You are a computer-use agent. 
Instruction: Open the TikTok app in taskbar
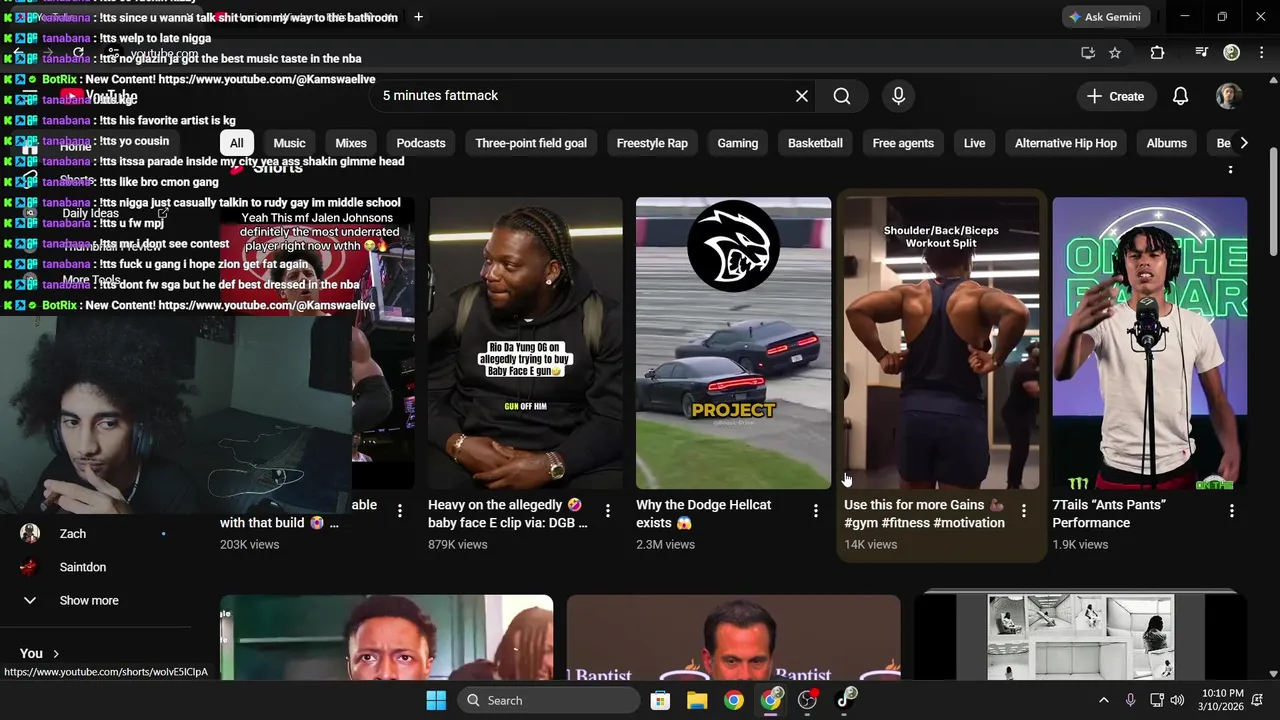pos(845,700)
